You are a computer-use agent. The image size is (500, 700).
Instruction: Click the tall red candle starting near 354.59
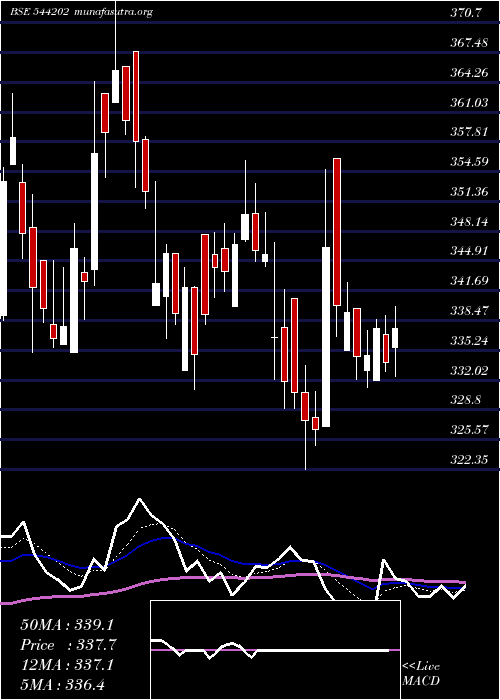(337, 232)
